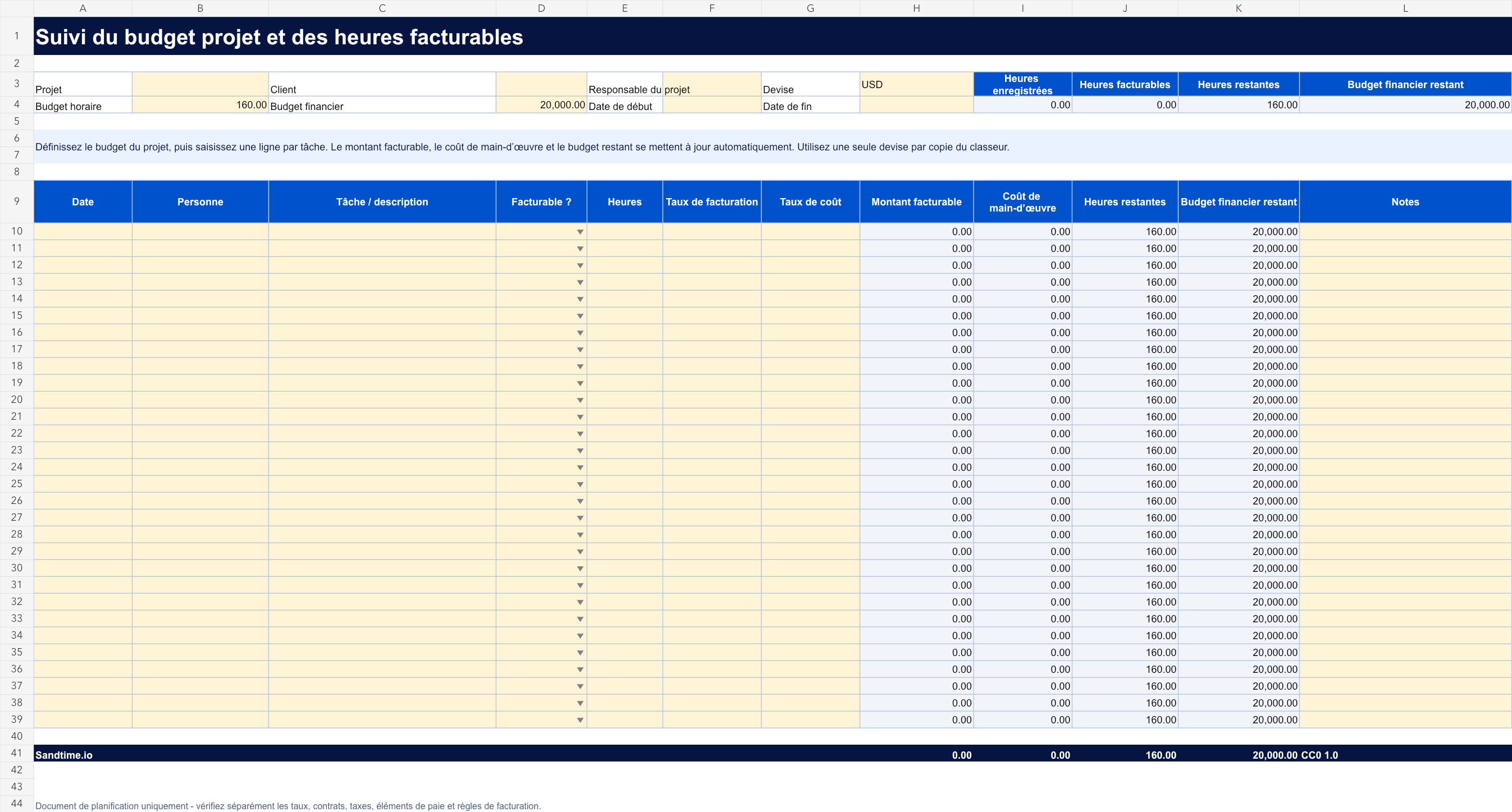Select column A header
This screenshot has width=1512, height=812.
[x=83, y=8]
